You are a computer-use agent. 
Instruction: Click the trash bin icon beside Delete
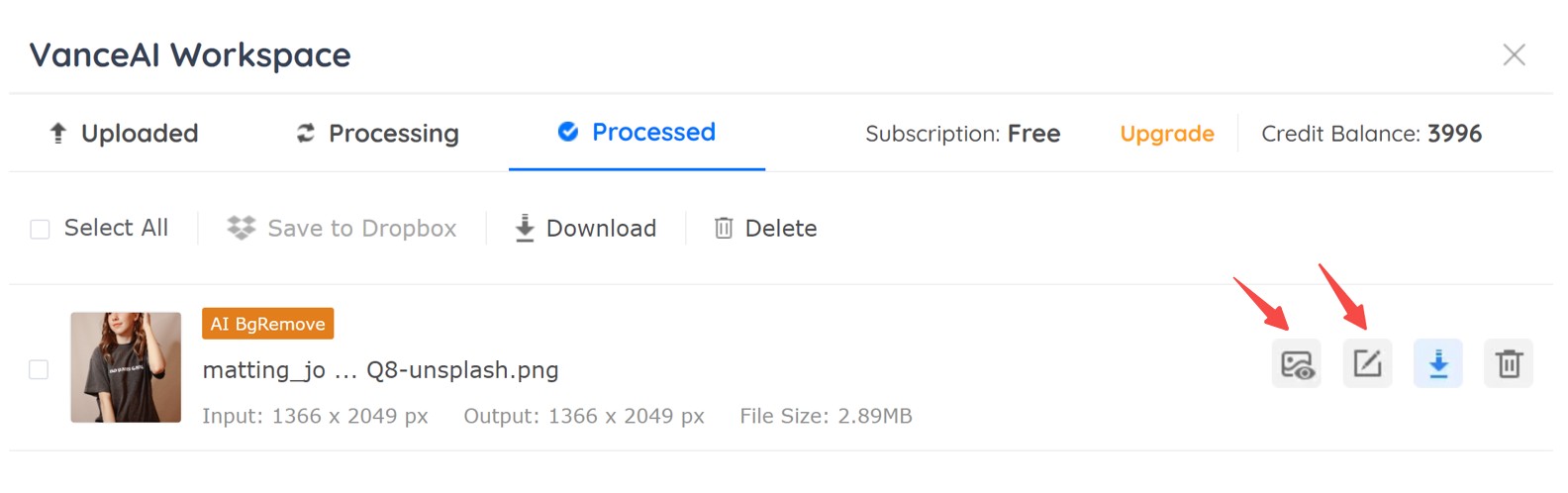[724, 228]
